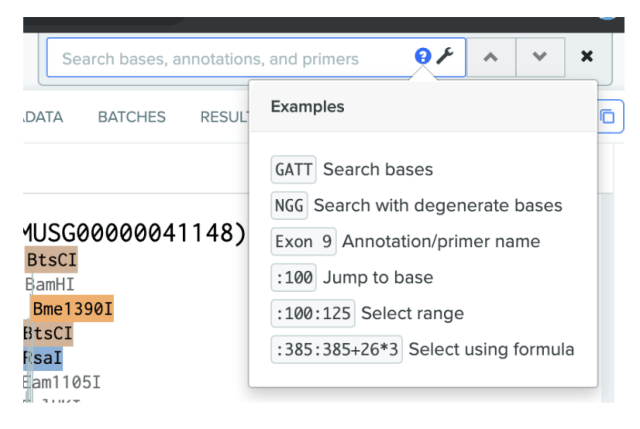
Task: Choose the :385:385+26*3 formula example
Action: click(336, 349)
